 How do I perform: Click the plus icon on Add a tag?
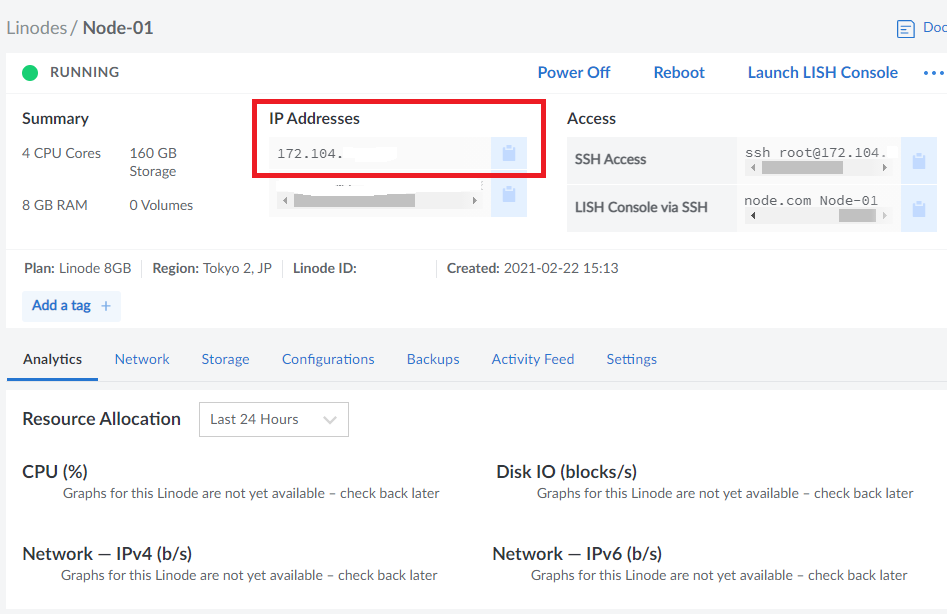(x=106, y=306)
